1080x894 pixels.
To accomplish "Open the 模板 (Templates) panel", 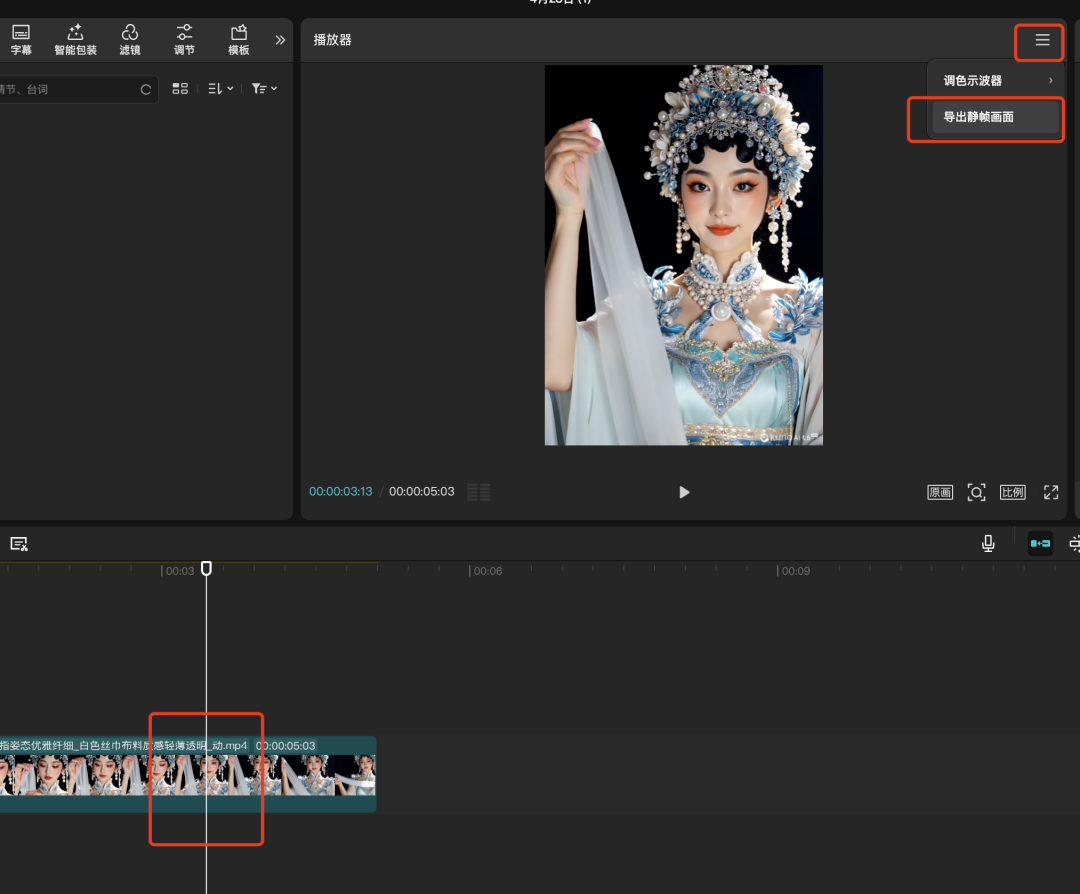I will [x=239, y=39].
